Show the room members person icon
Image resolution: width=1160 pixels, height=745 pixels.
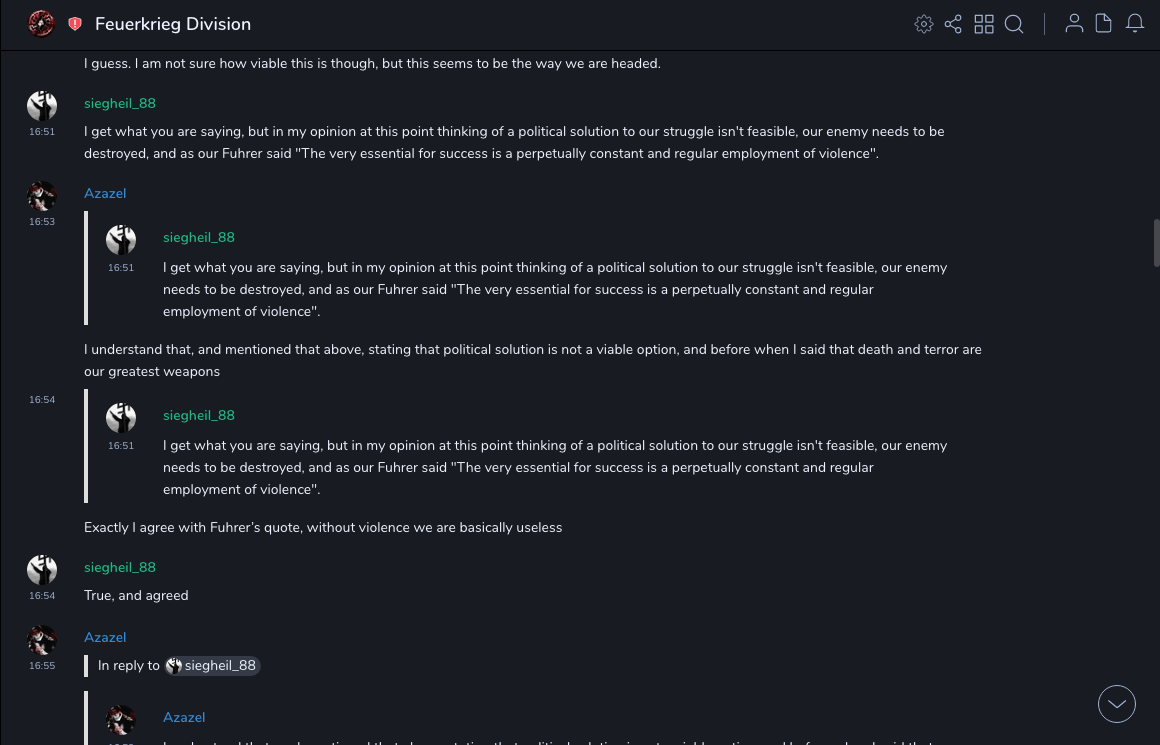[1074, 24]
